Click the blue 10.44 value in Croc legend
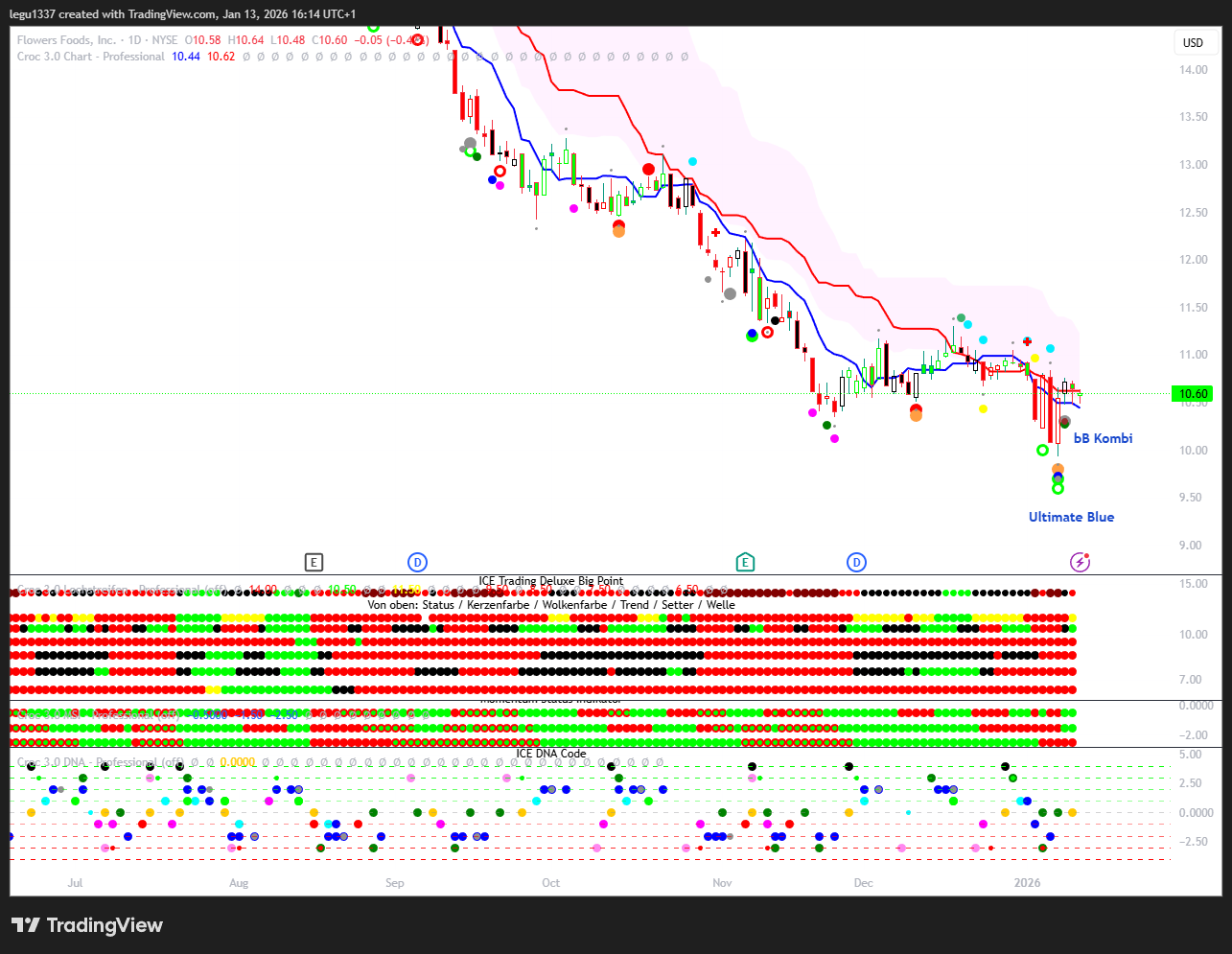This screenshot has width=1232, height=954. [x=186, y=57]
